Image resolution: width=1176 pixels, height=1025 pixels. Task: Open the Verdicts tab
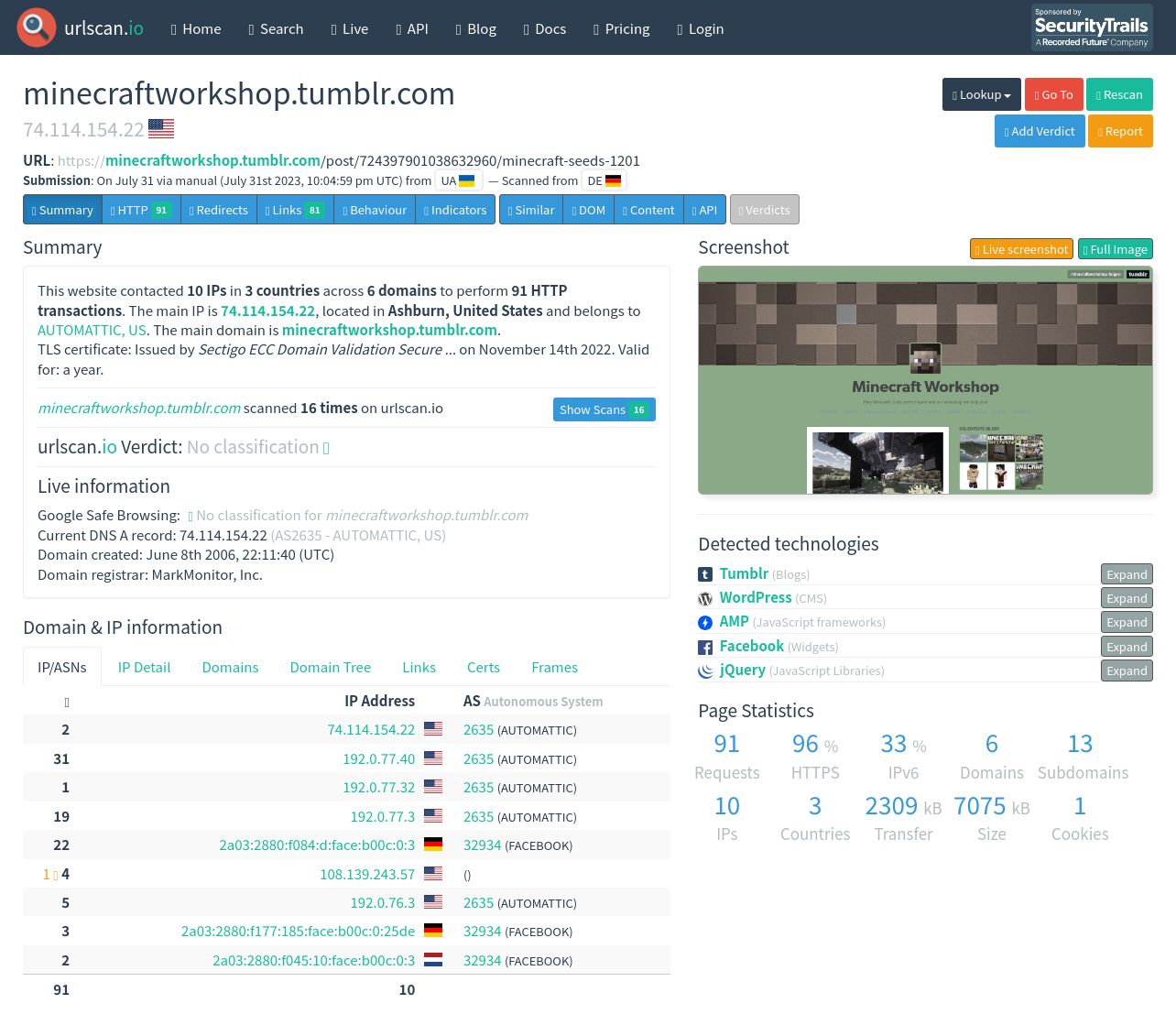click(765, 210)
